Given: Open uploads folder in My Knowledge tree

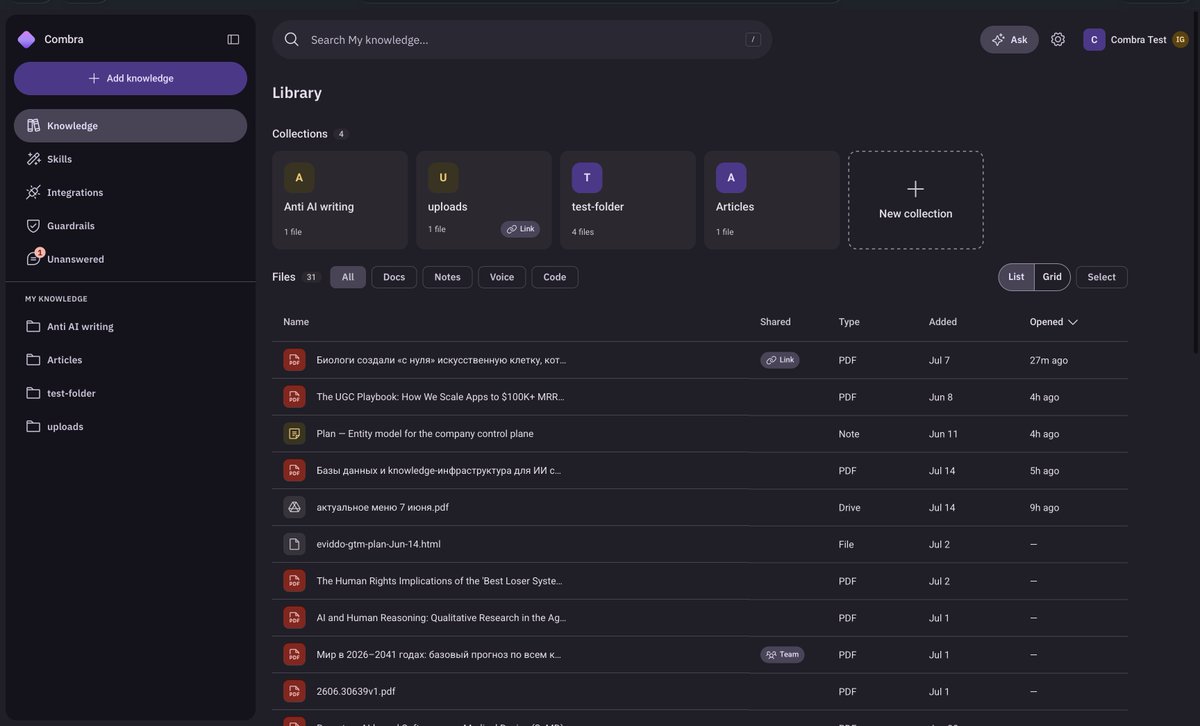Looking at the screenshot, I should coord(130,426).
